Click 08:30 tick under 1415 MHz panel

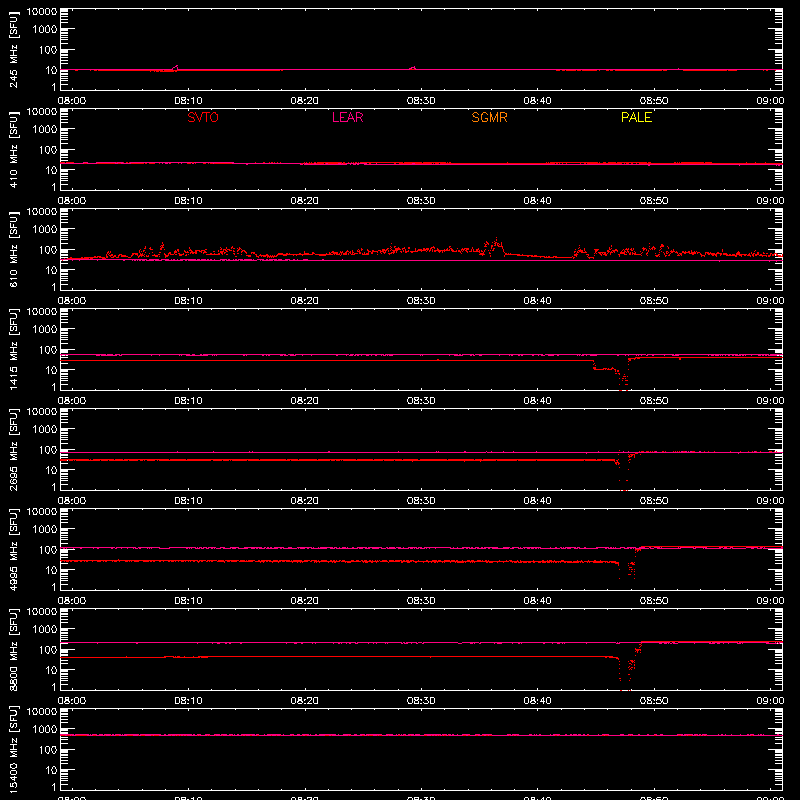click(421, 401)
